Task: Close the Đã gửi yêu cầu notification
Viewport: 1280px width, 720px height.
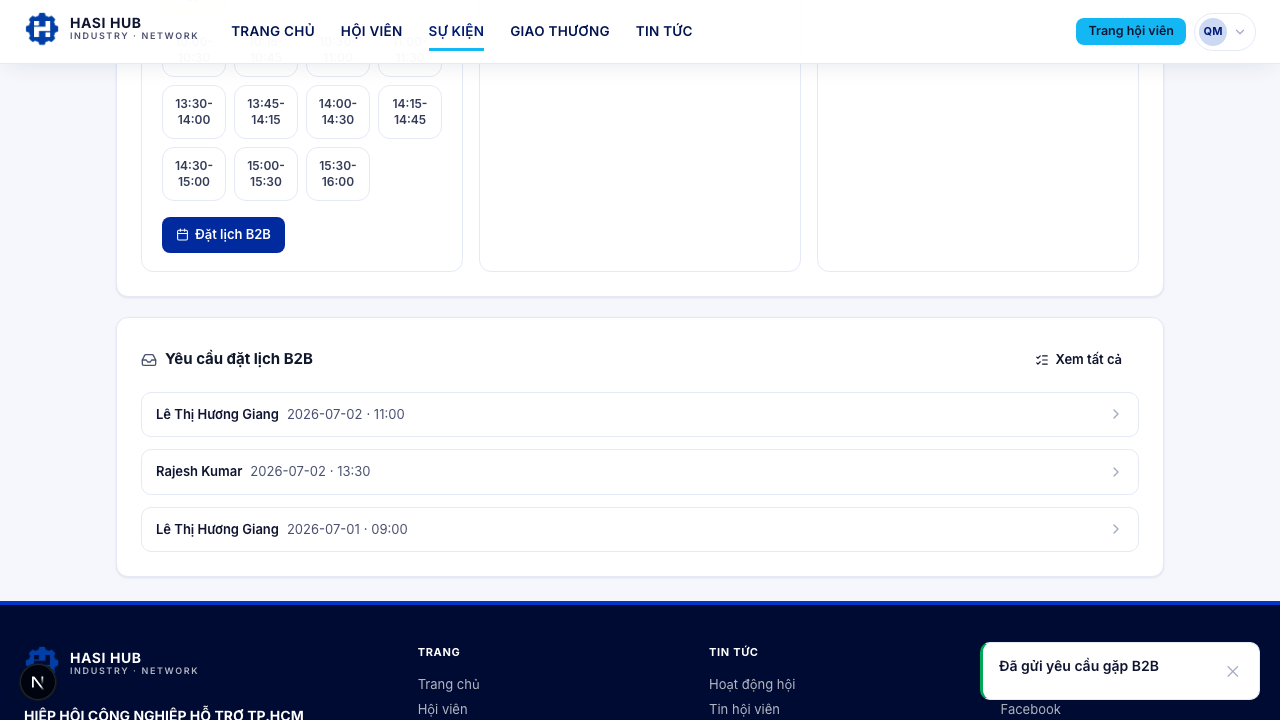Action: [1233, 671]
